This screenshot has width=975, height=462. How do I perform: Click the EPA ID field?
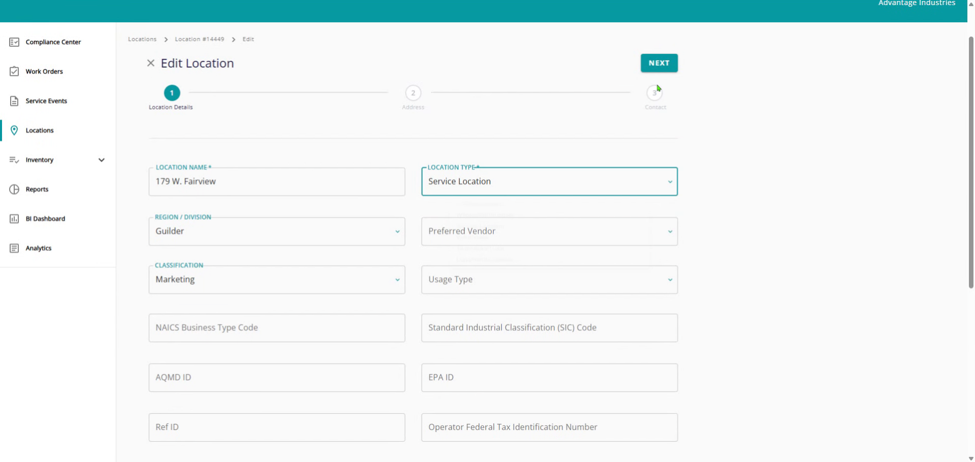click(x=549, y=377)
